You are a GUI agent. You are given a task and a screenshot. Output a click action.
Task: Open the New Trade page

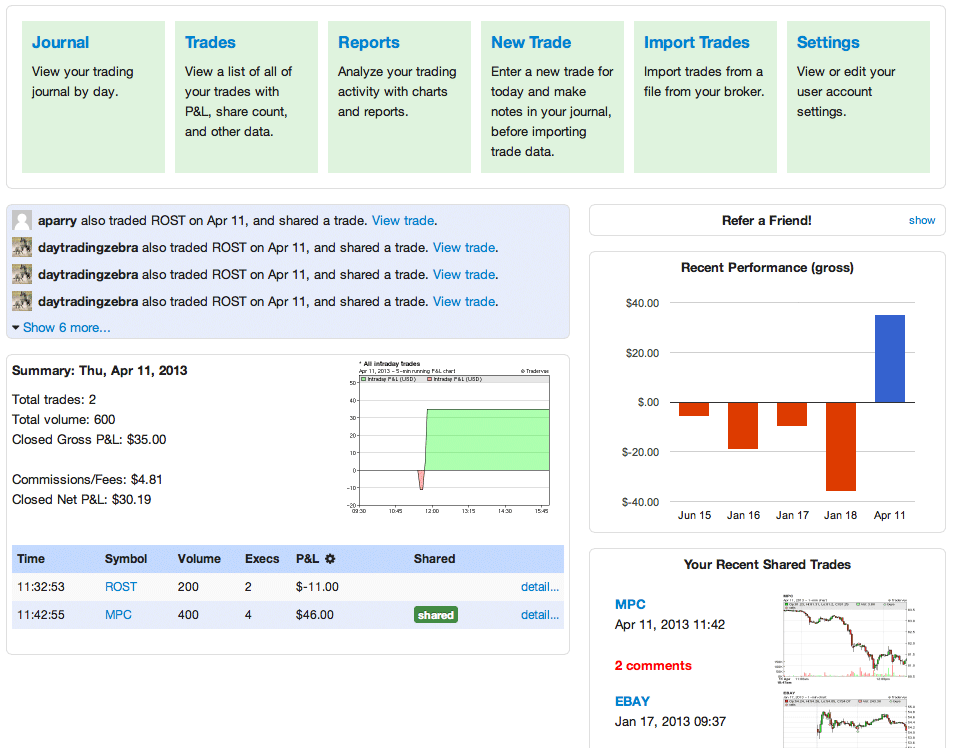531,43
